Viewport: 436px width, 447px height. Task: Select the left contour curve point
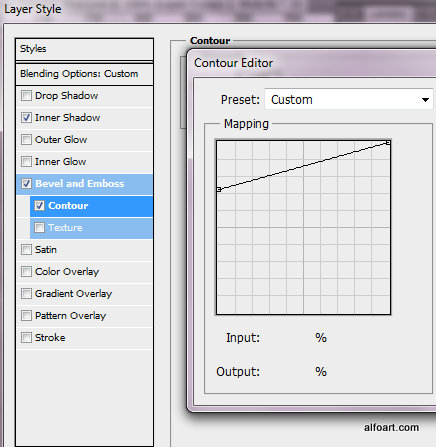point(219,189)
